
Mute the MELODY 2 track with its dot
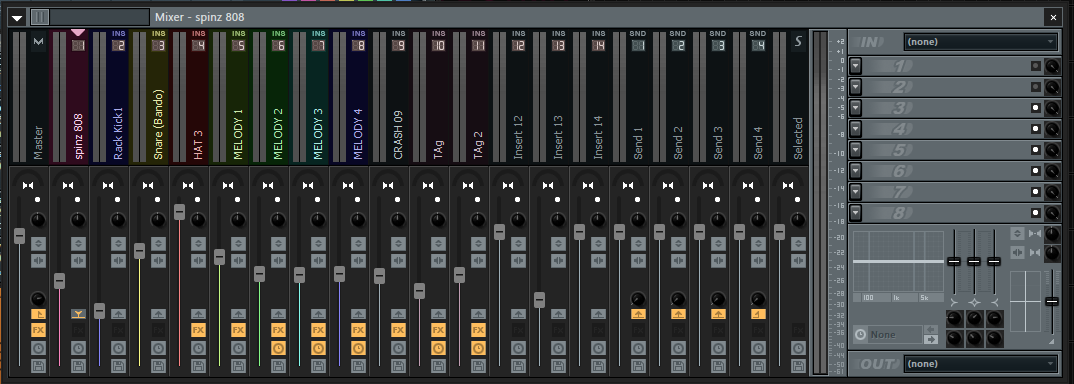[x=277, y=200]
